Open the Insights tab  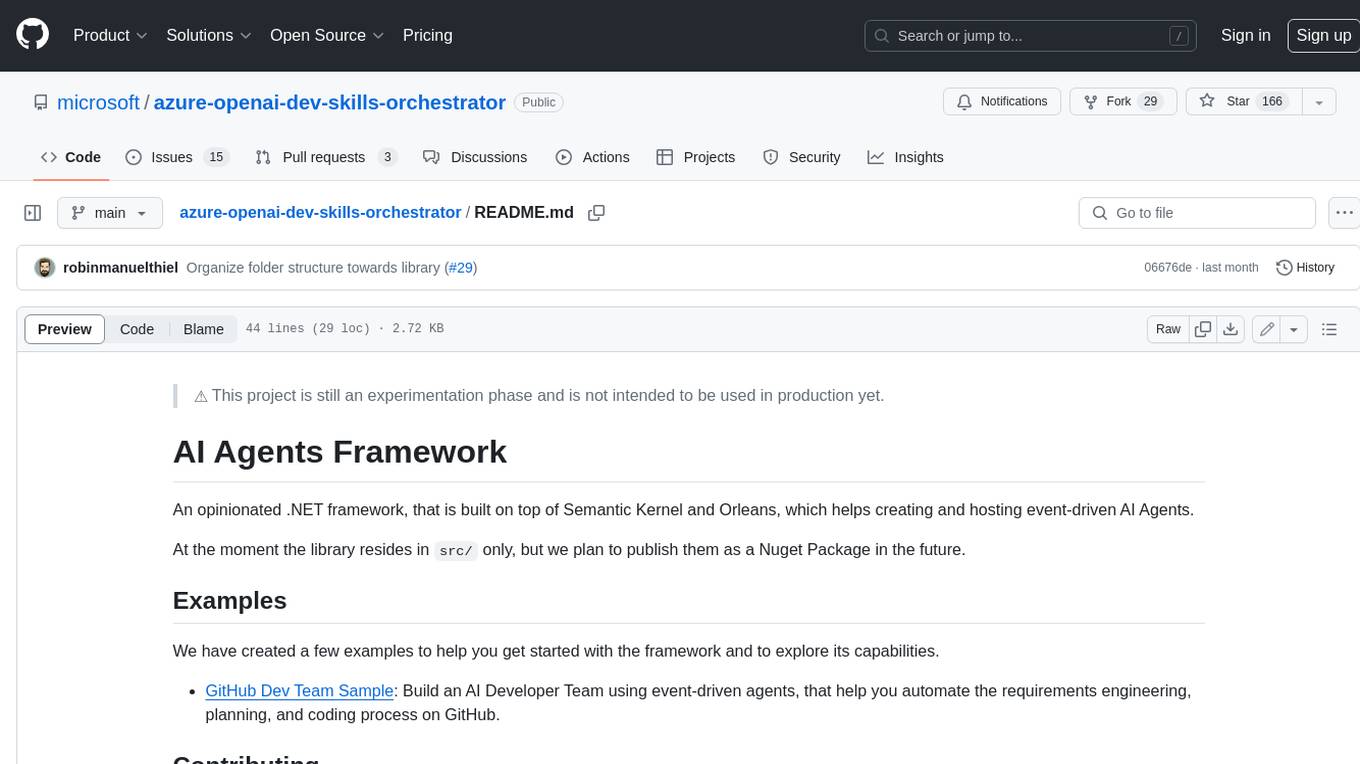[905, 157]
